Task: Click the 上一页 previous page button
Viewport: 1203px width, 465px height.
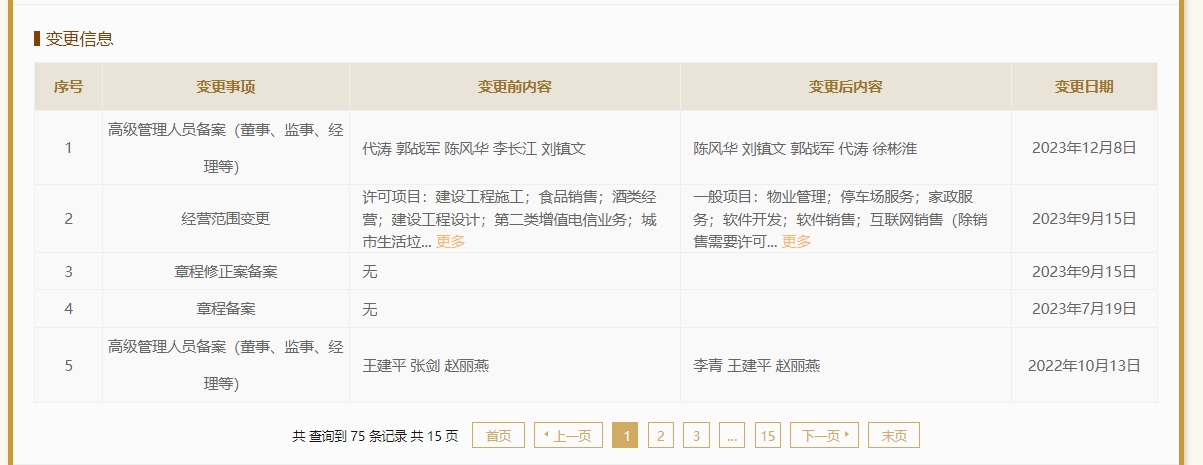Action: click(x=568, y=436)
